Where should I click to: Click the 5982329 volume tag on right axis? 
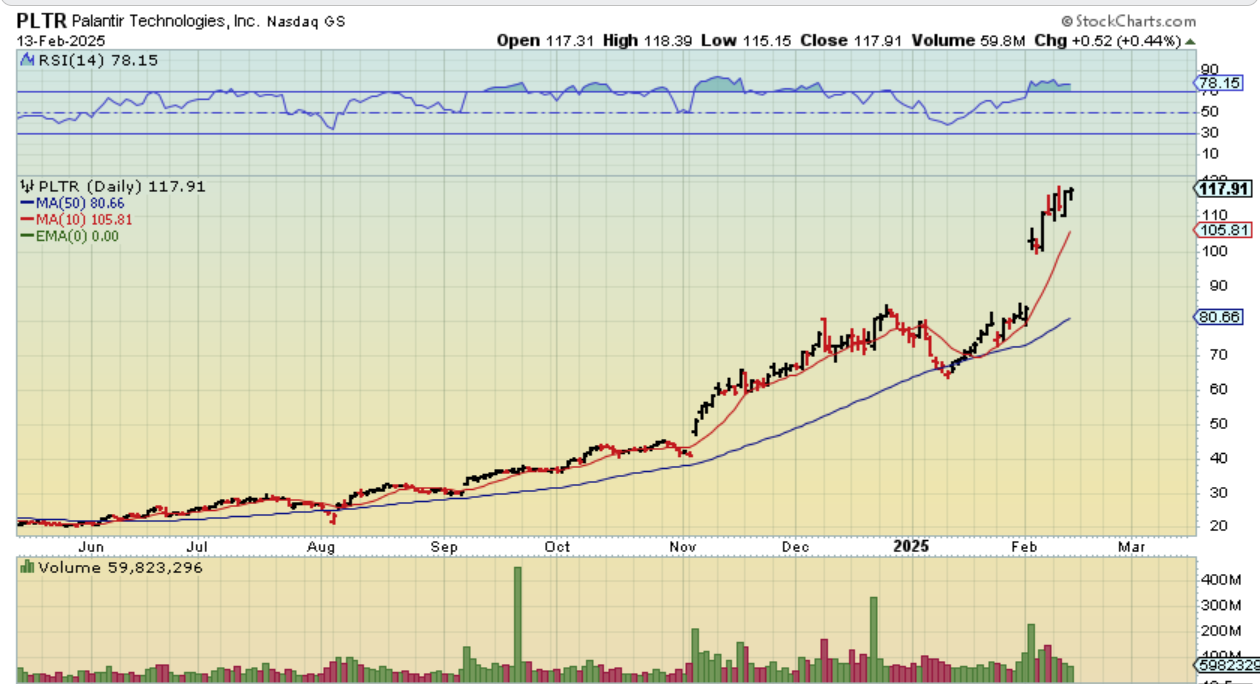[1225, 665]
